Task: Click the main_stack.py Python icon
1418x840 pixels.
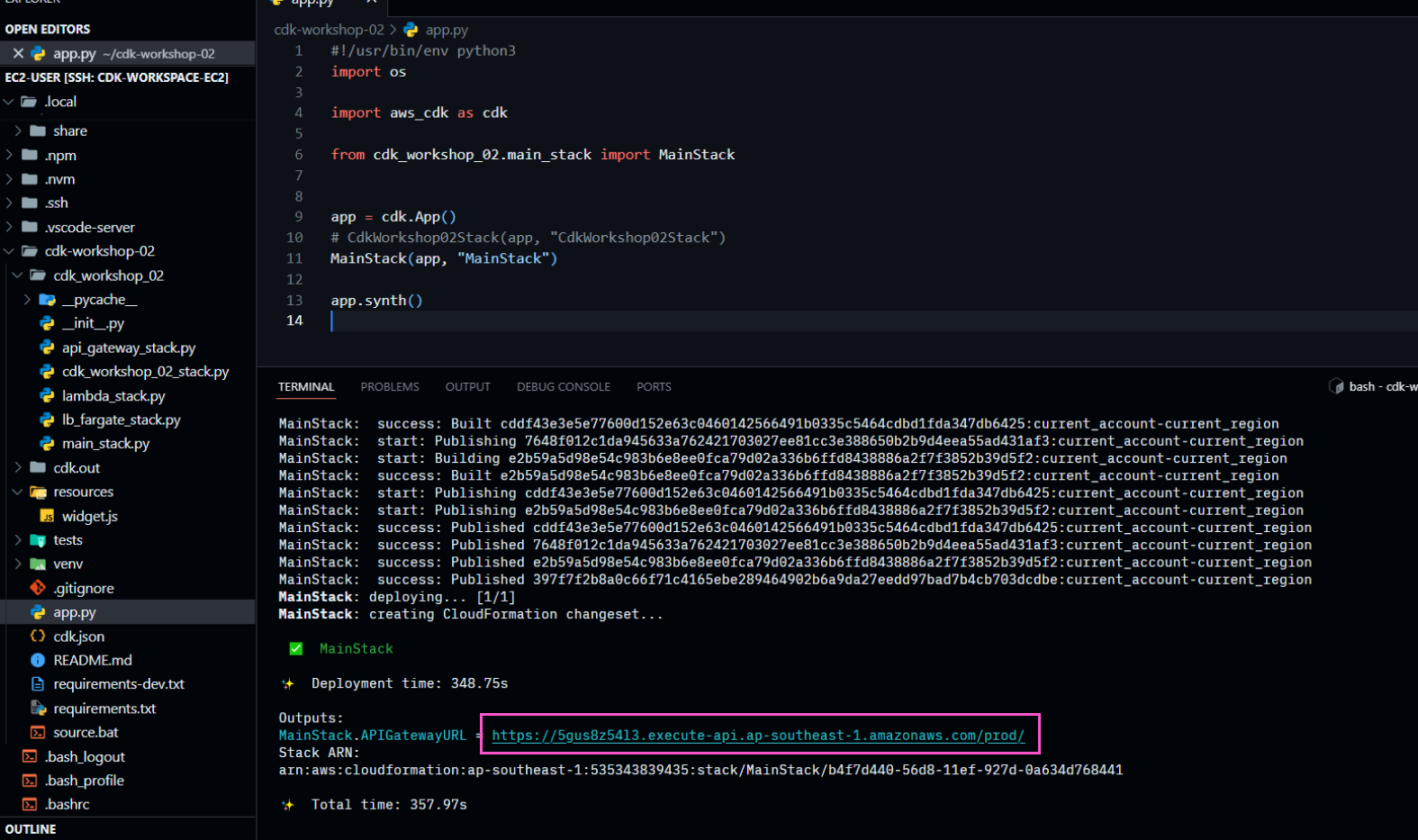Action: [47, 443]
